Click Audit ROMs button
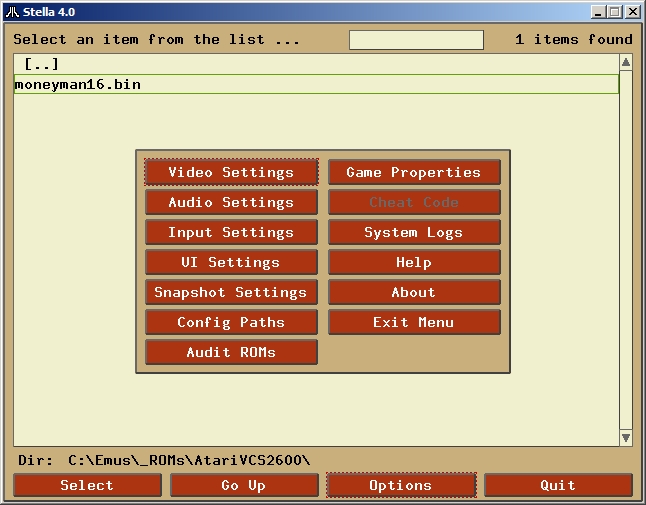This screenshot has width=646, height=505. [231, 352]
